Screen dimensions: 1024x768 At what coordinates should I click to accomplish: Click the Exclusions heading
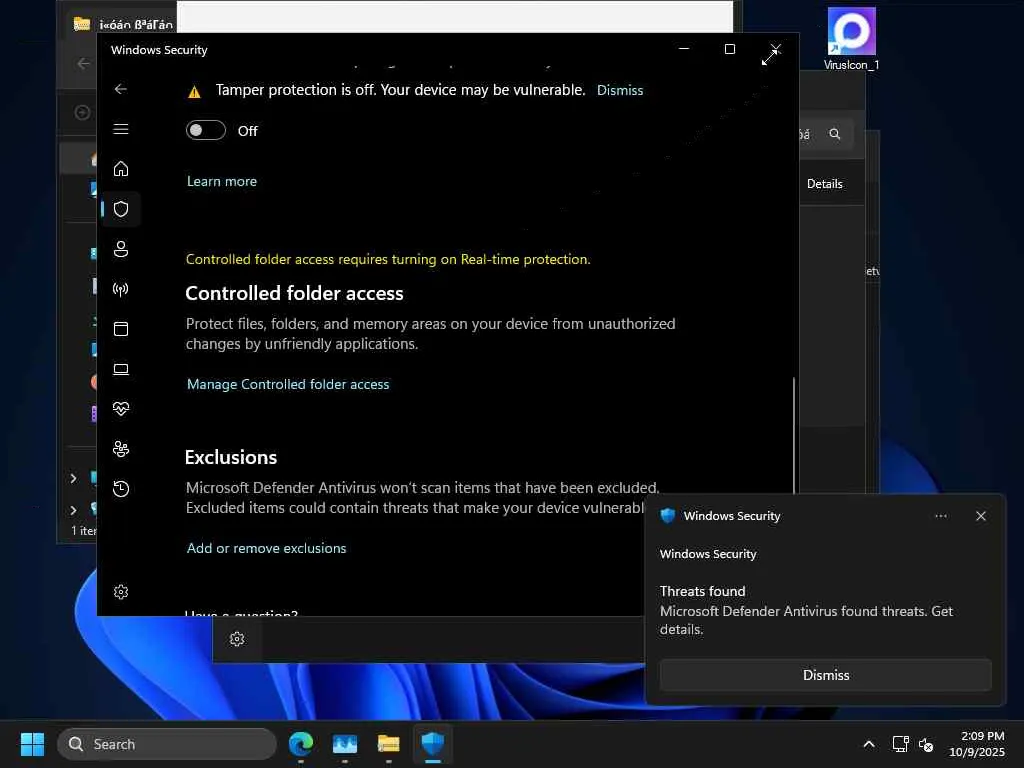coord(231,457)
